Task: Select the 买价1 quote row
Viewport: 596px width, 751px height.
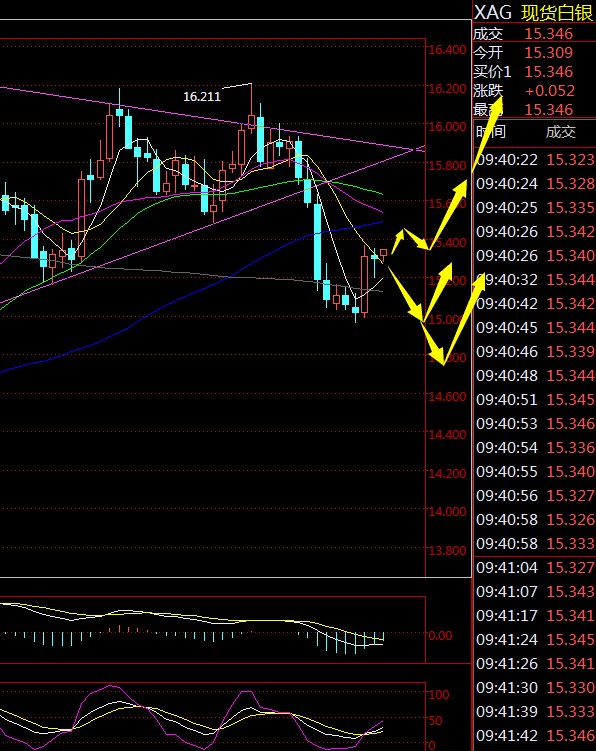Action: (x=534, y=71)
